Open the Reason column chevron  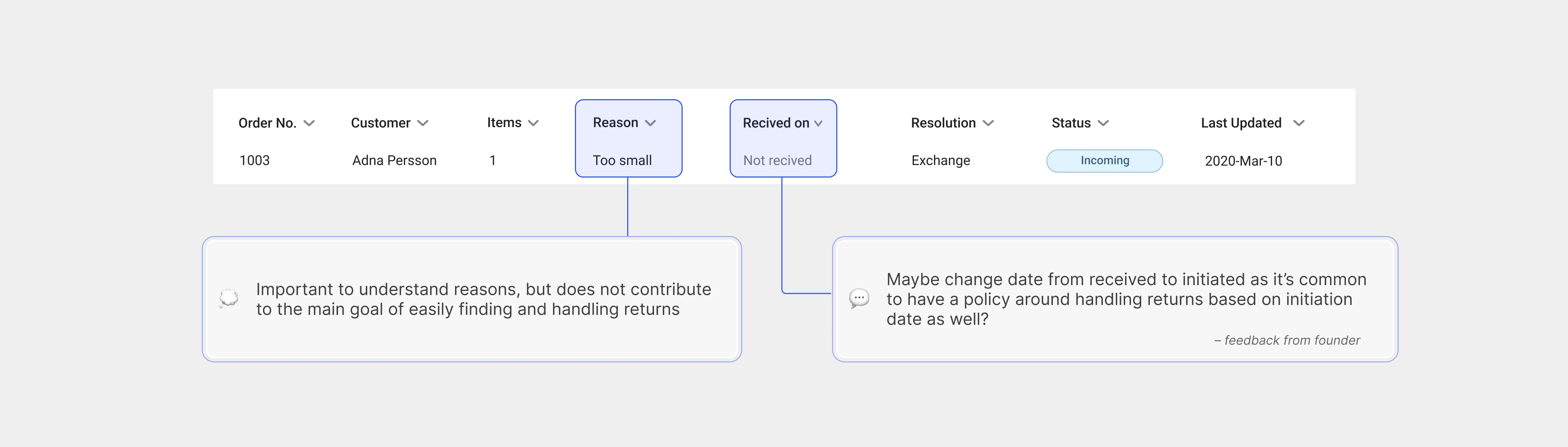650,124
